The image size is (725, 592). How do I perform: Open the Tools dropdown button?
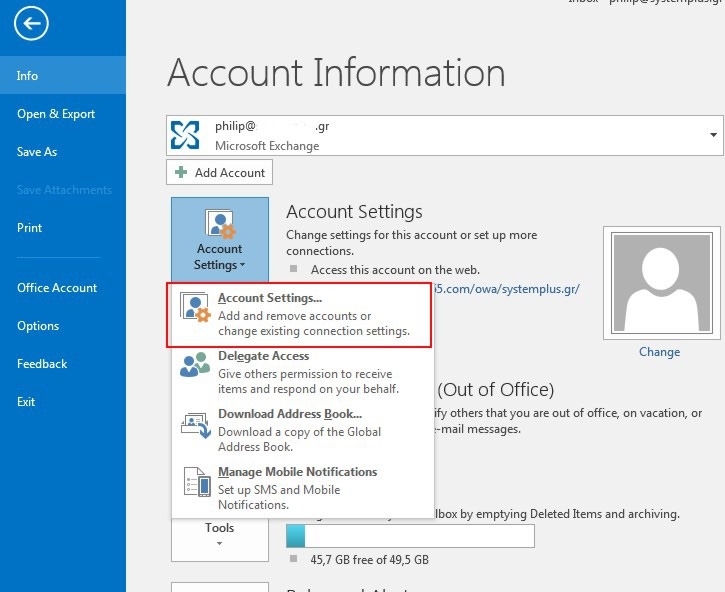(220, 539)
